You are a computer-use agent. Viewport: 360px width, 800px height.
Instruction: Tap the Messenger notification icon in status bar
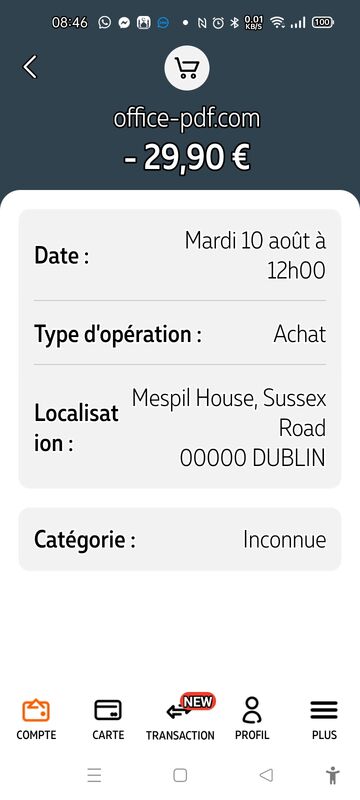point(124,22)
